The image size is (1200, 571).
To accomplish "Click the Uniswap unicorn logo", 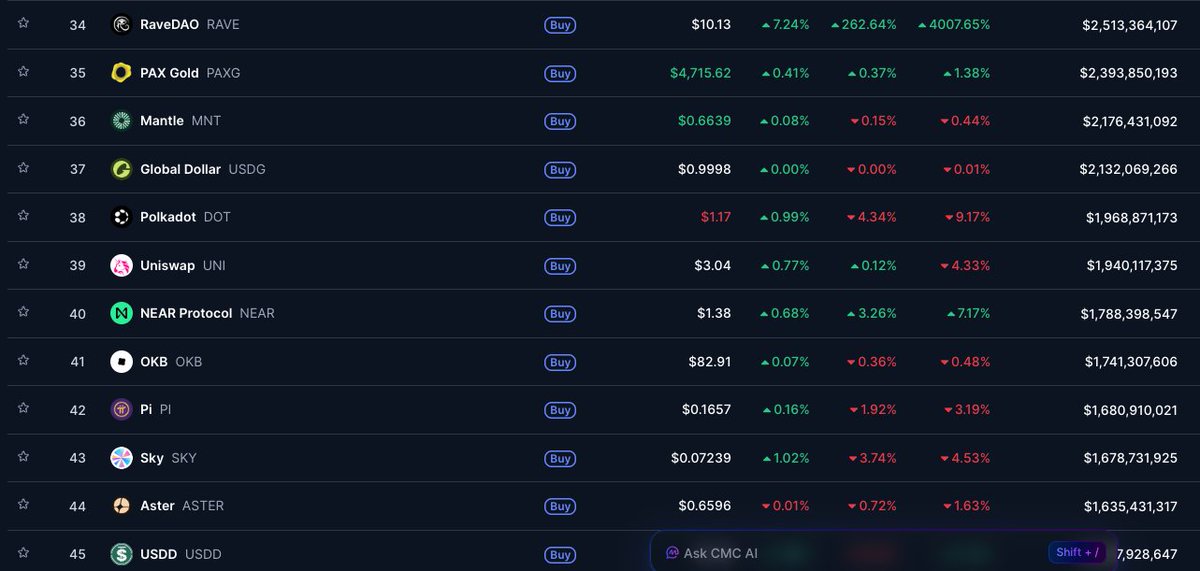I will [121, 265].
